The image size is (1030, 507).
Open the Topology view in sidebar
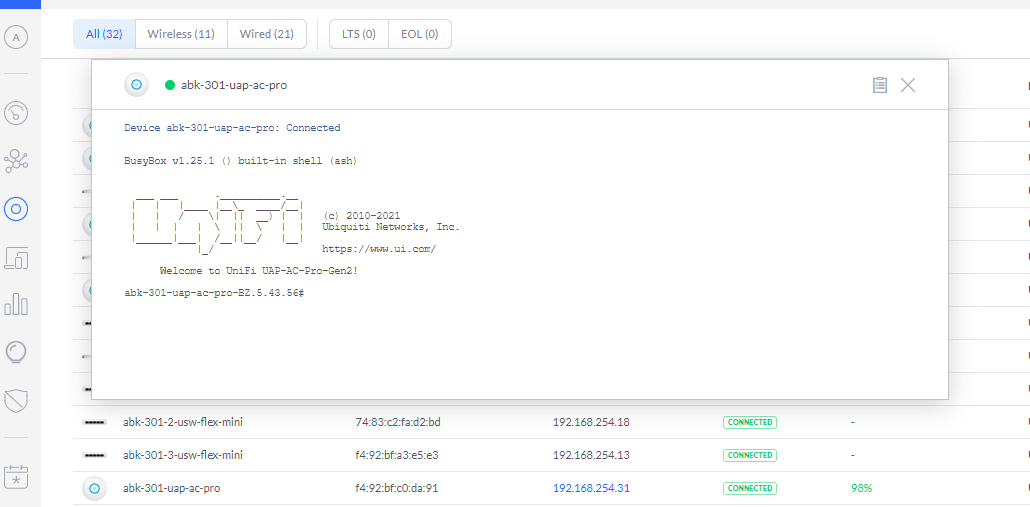coord(16,160)
